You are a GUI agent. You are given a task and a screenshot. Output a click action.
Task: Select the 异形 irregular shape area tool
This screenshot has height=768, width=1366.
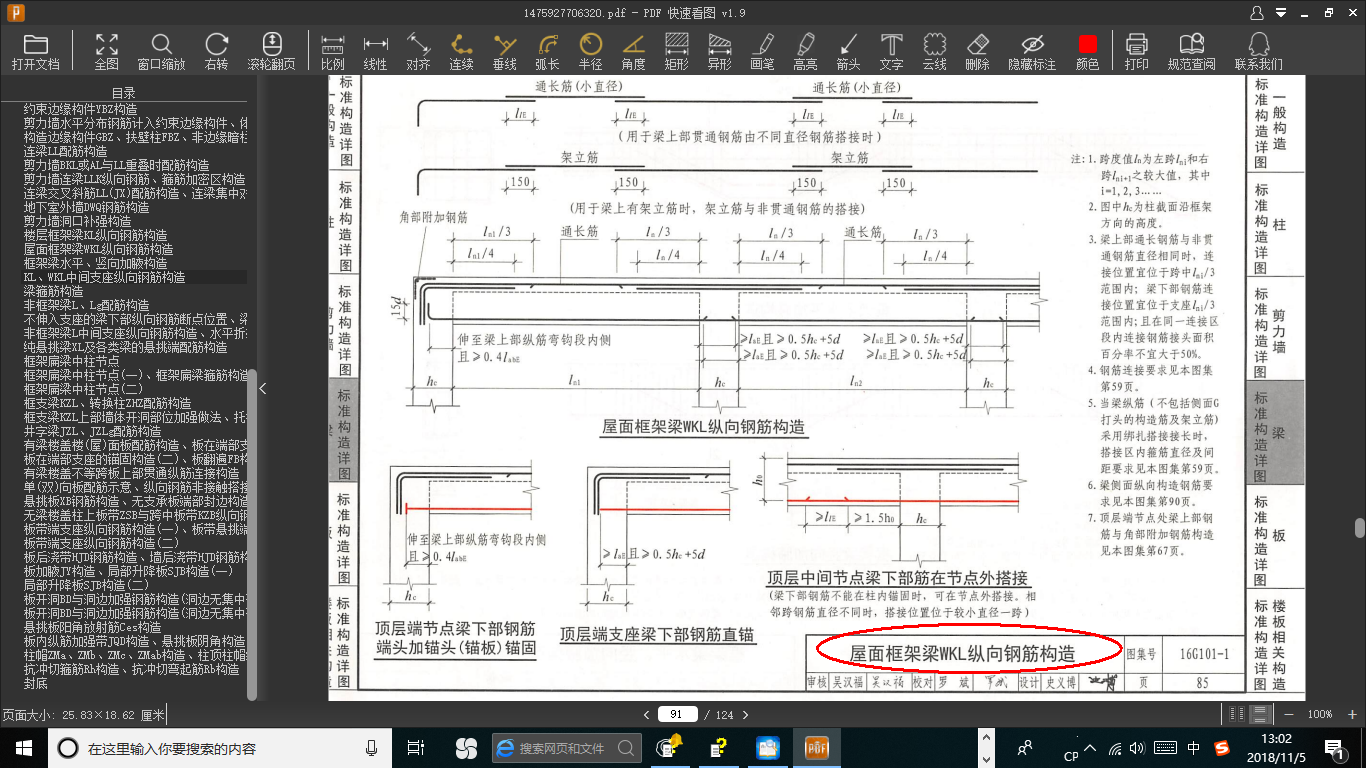click(x=720, y=52)
